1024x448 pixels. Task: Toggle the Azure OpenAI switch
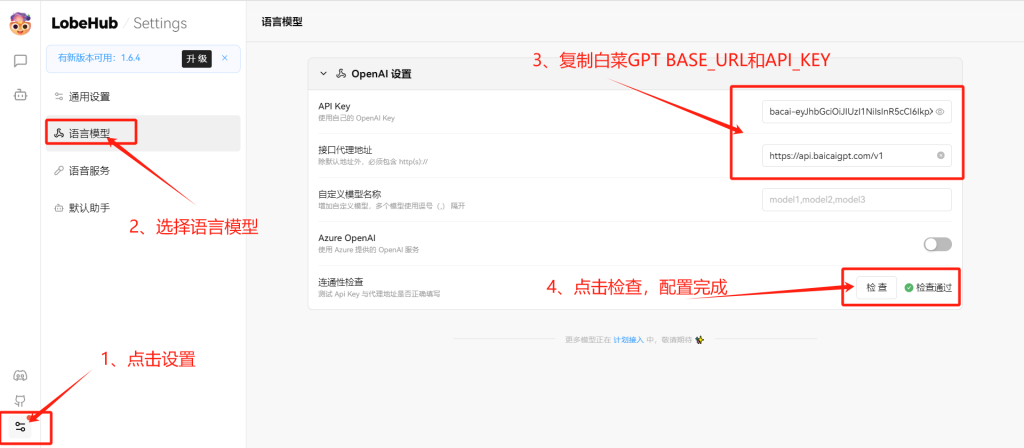[x=937, y=244]
